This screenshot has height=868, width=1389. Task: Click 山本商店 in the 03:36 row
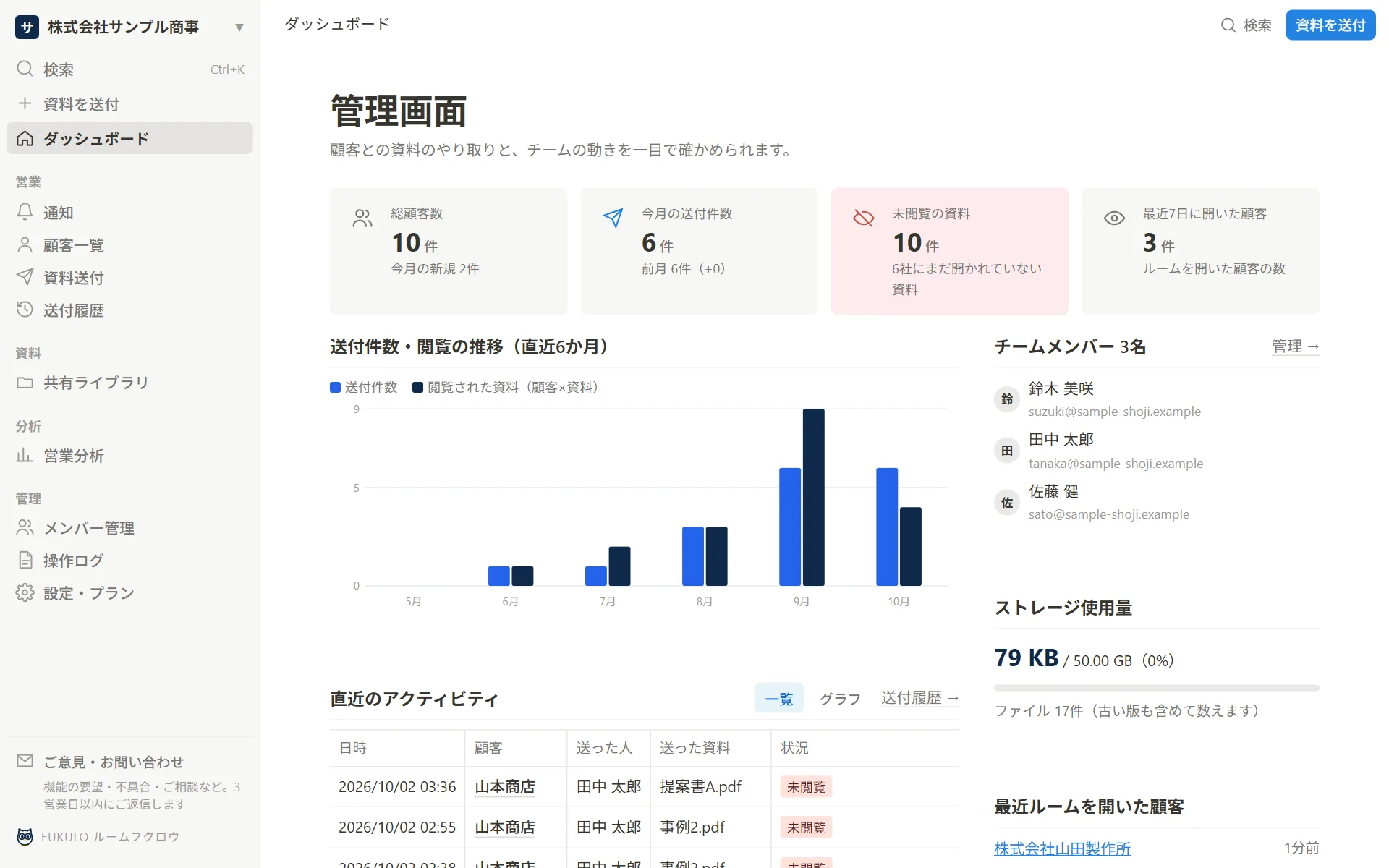coord(505,786)
